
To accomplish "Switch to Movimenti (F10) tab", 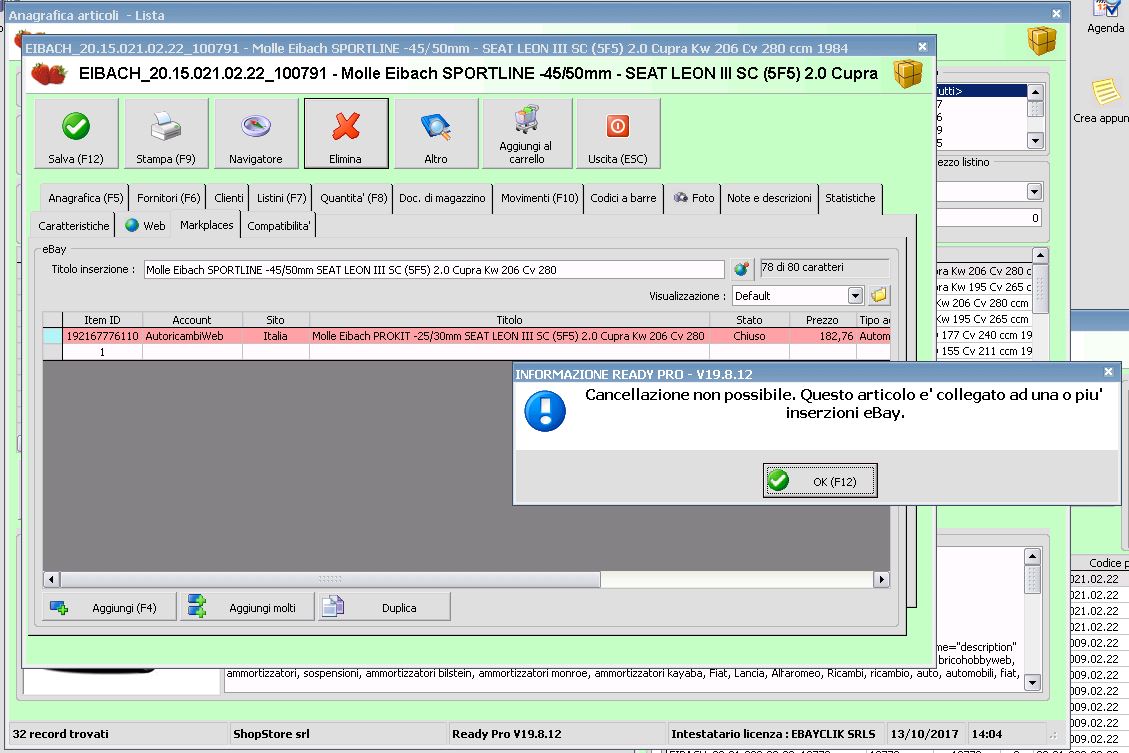I will tap(539, 198).
